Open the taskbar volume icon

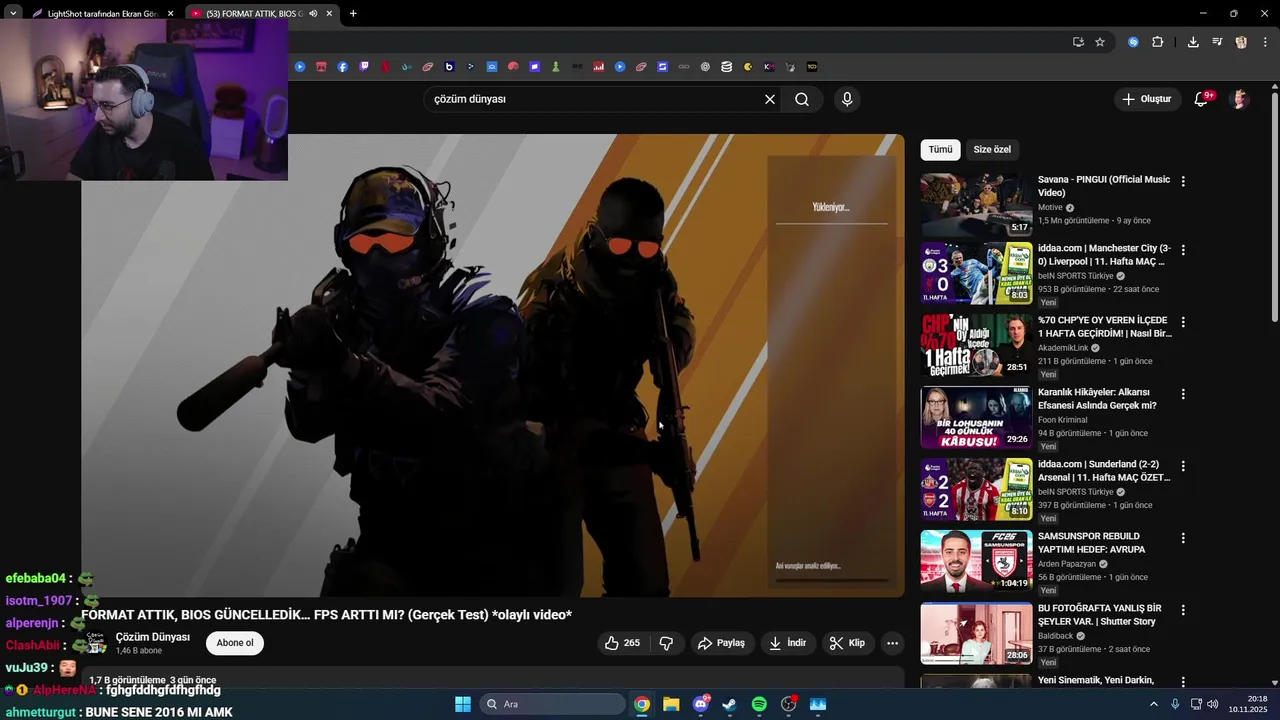click(x=1213, y=704)
